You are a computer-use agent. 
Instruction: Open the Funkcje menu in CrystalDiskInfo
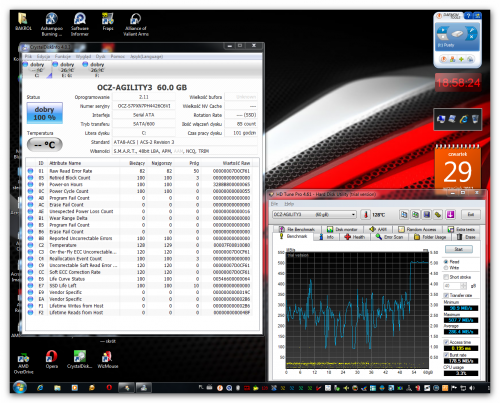pyautogui.click(x=63, y=56)
